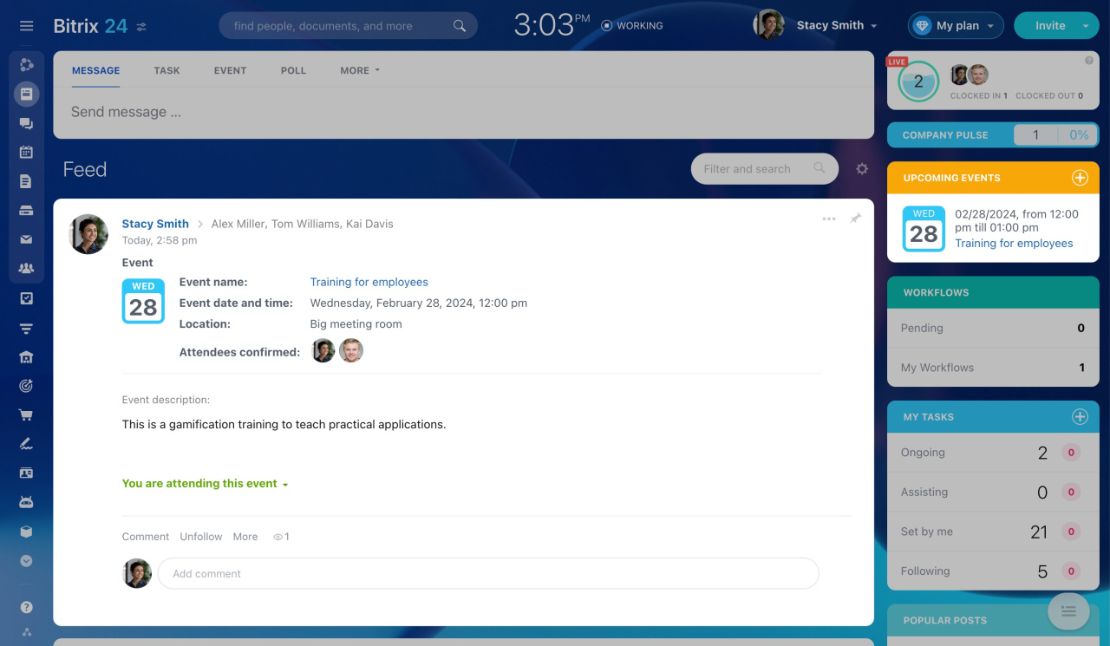Click the feed settings gear icon

[862, 169]
